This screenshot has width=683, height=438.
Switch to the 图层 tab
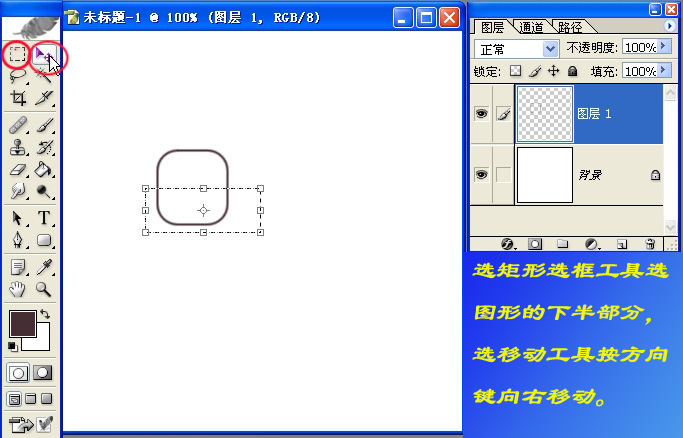pos(492,27)
